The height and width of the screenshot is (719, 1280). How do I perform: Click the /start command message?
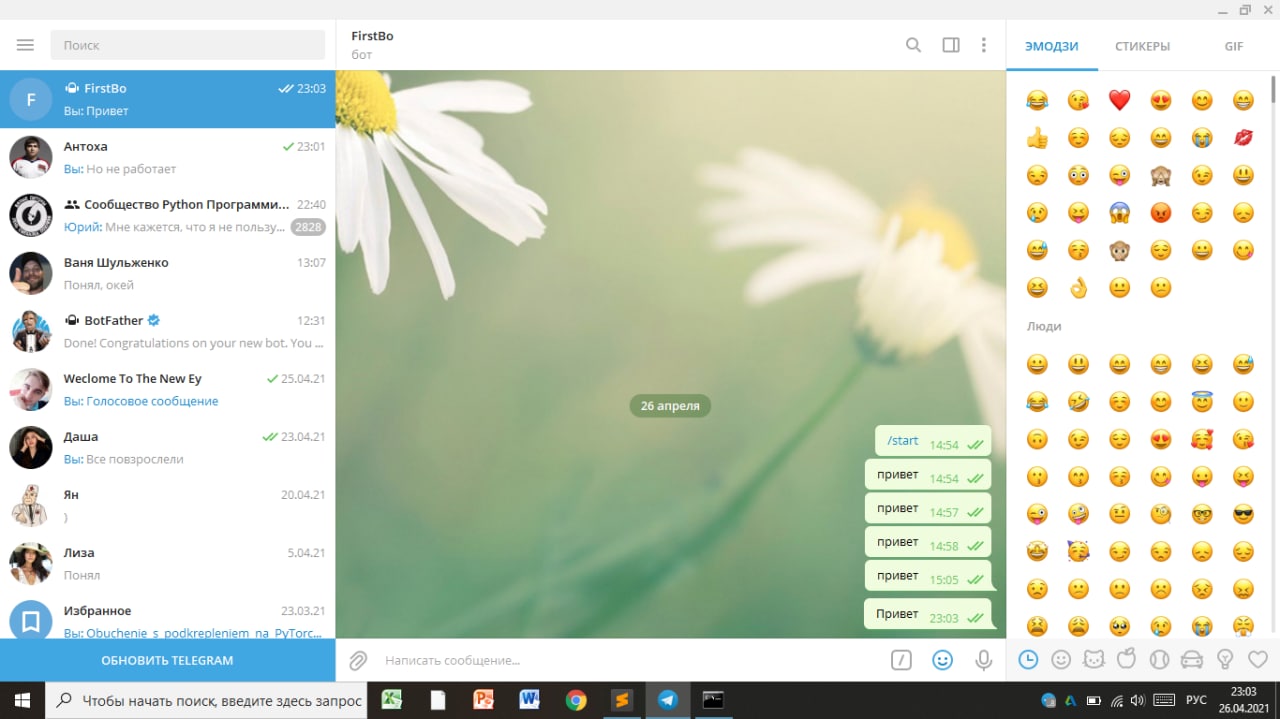click(933, 441)
